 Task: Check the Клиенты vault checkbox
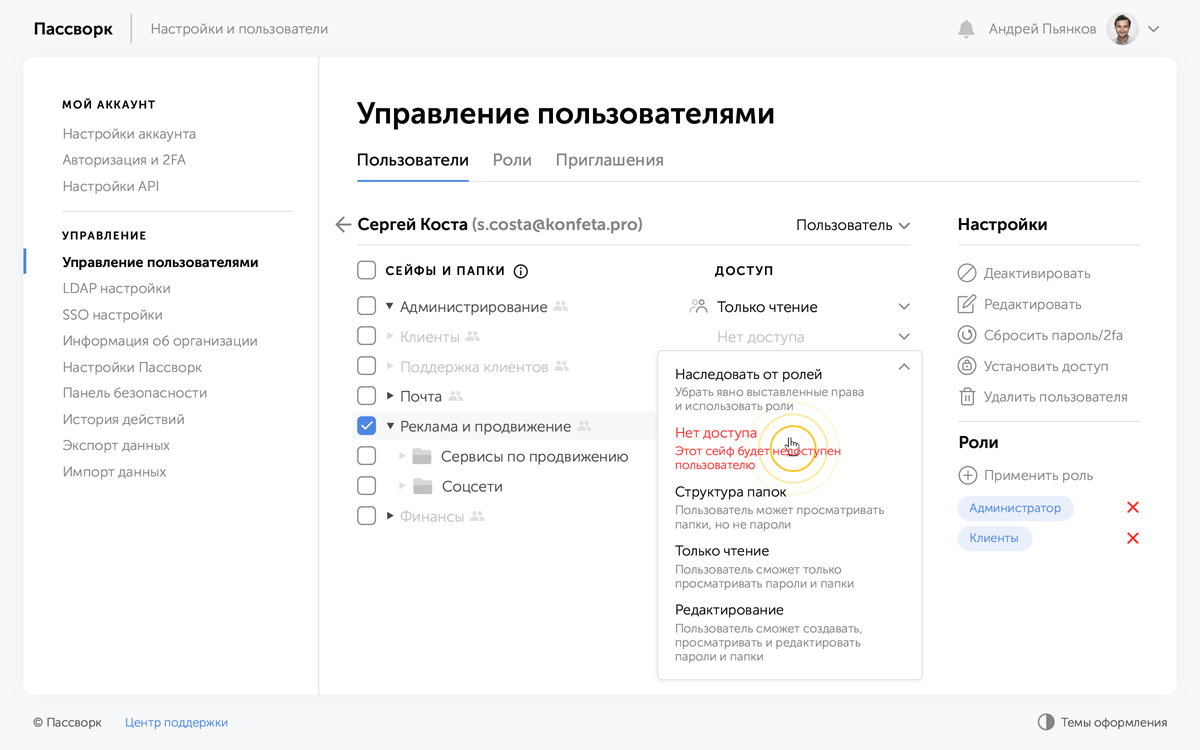(x=367, y=336)
